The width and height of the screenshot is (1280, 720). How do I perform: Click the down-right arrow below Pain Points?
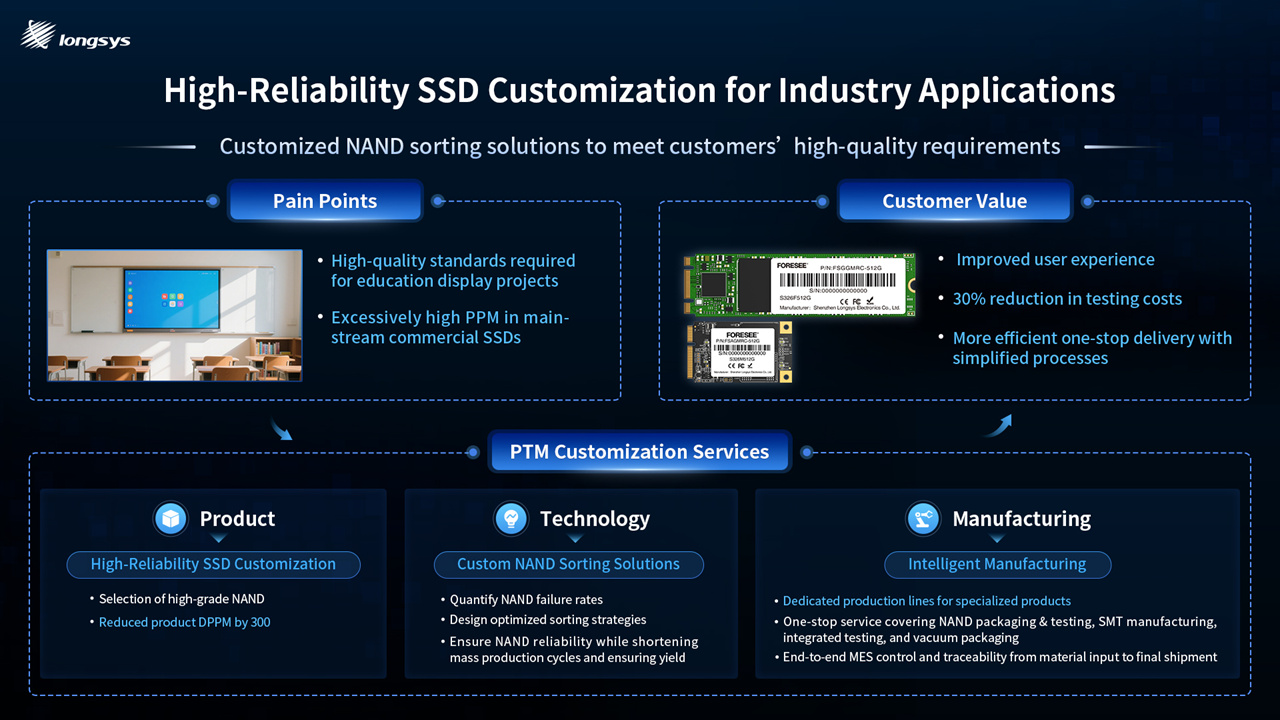click(282, 430)
